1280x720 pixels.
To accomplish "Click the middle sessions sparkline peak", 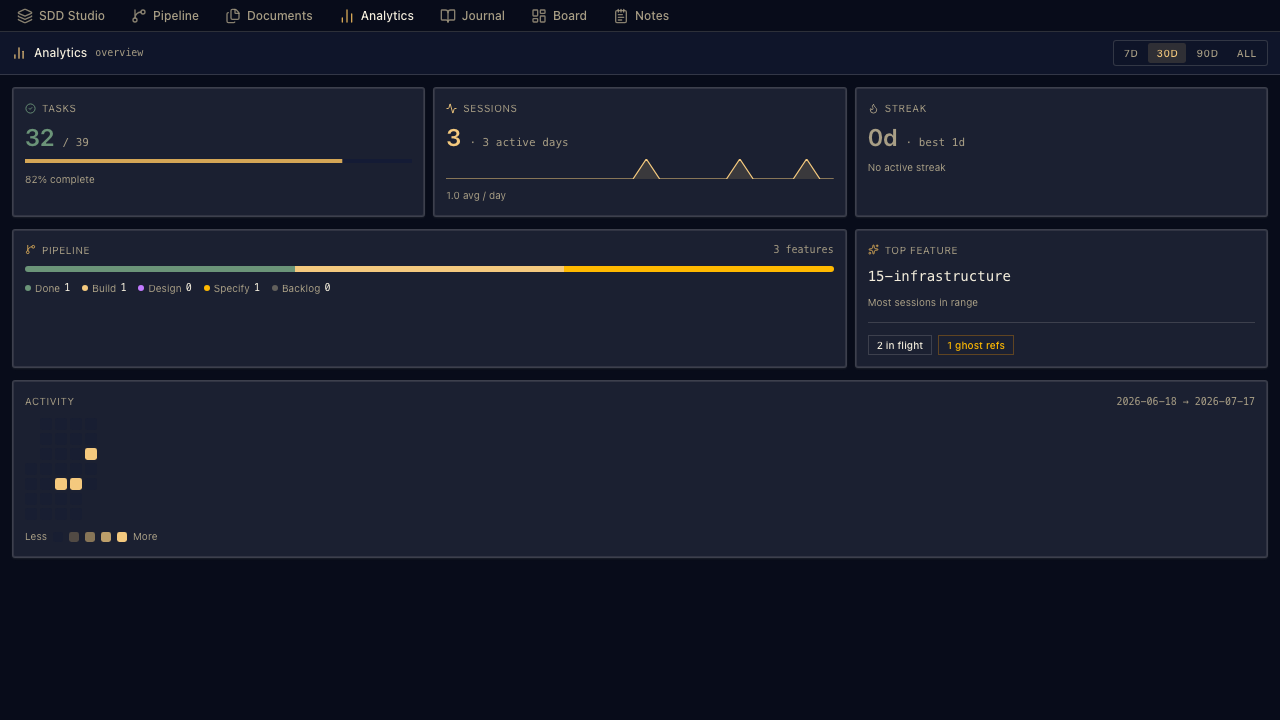I will (739, 168).
